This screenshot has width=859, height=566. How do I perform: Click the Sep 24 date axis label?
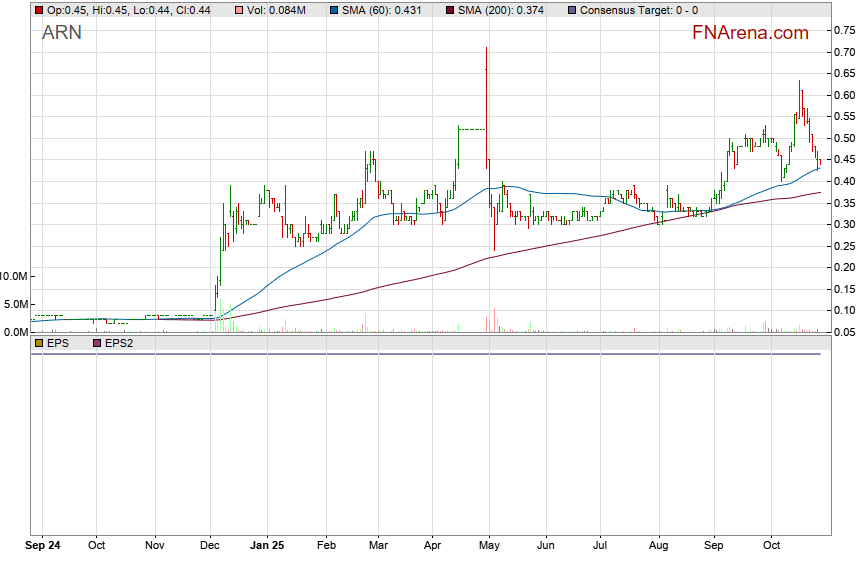click(x=43, y=546)
